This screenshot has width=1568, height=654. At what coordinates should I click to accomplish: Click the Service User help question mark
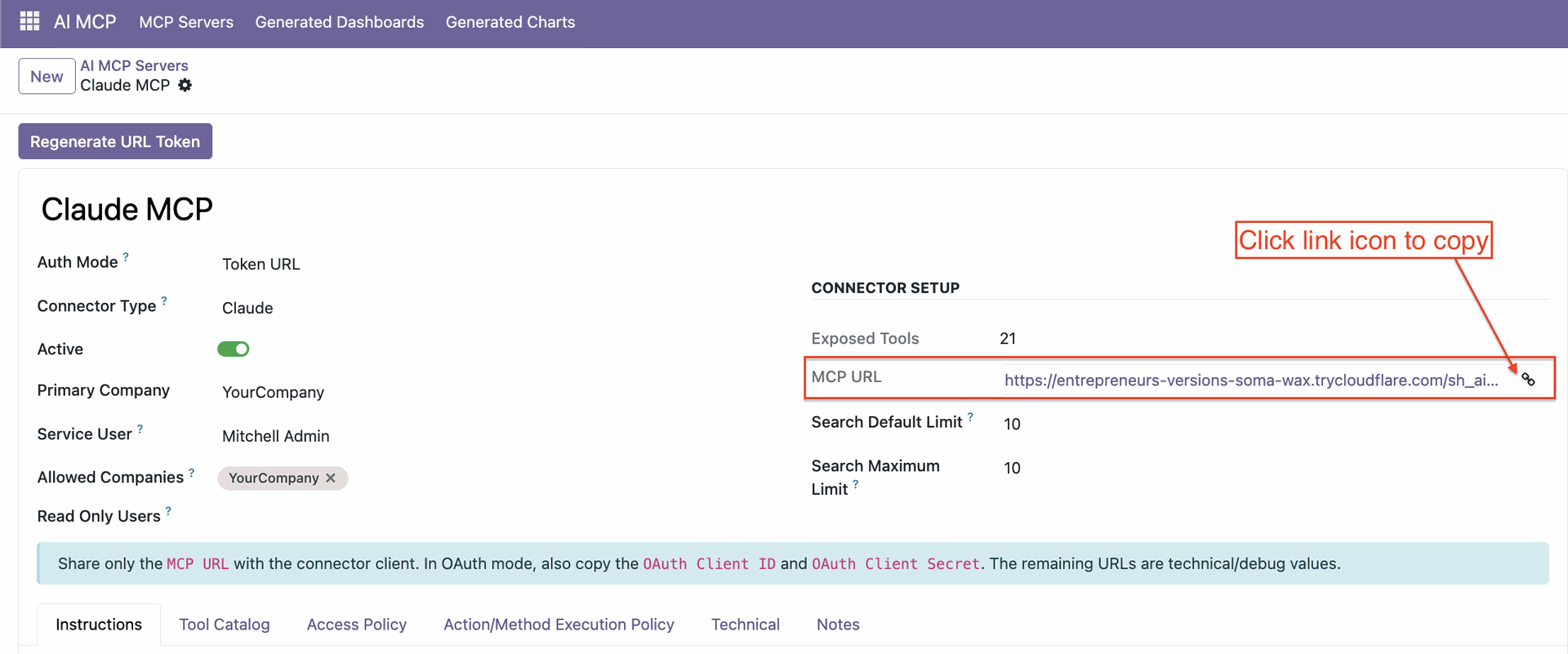click(x=140, y=429)
